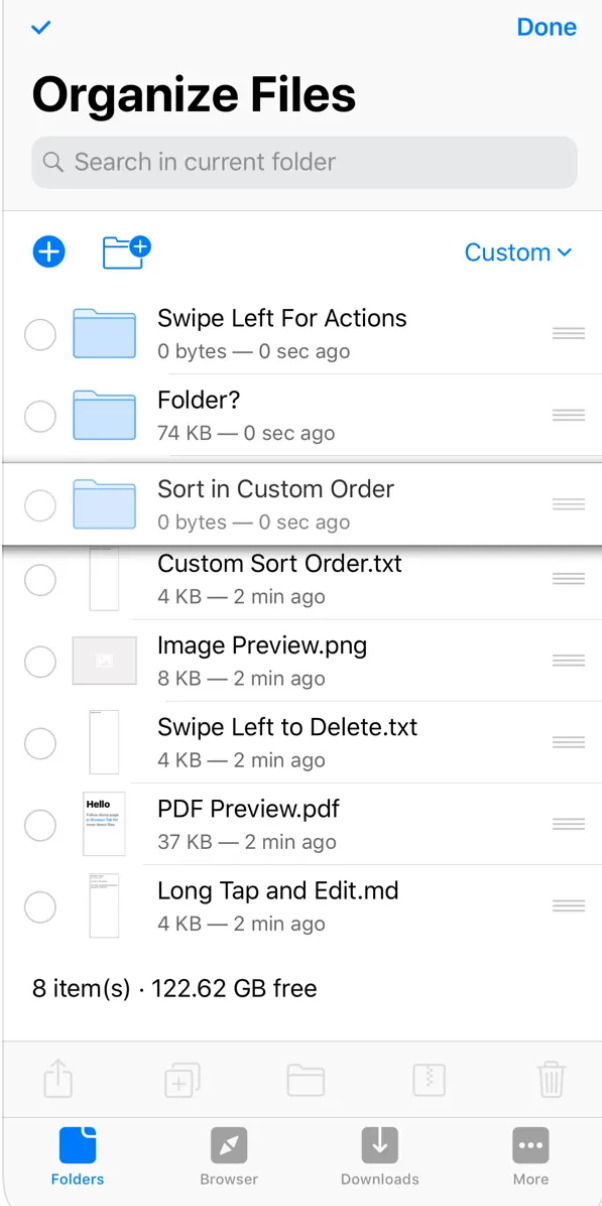The image size is (602, 1206).
Task: Select the Swipe Left For Actions folder circle
Action: pyautogui.click(x=40, y=335)
